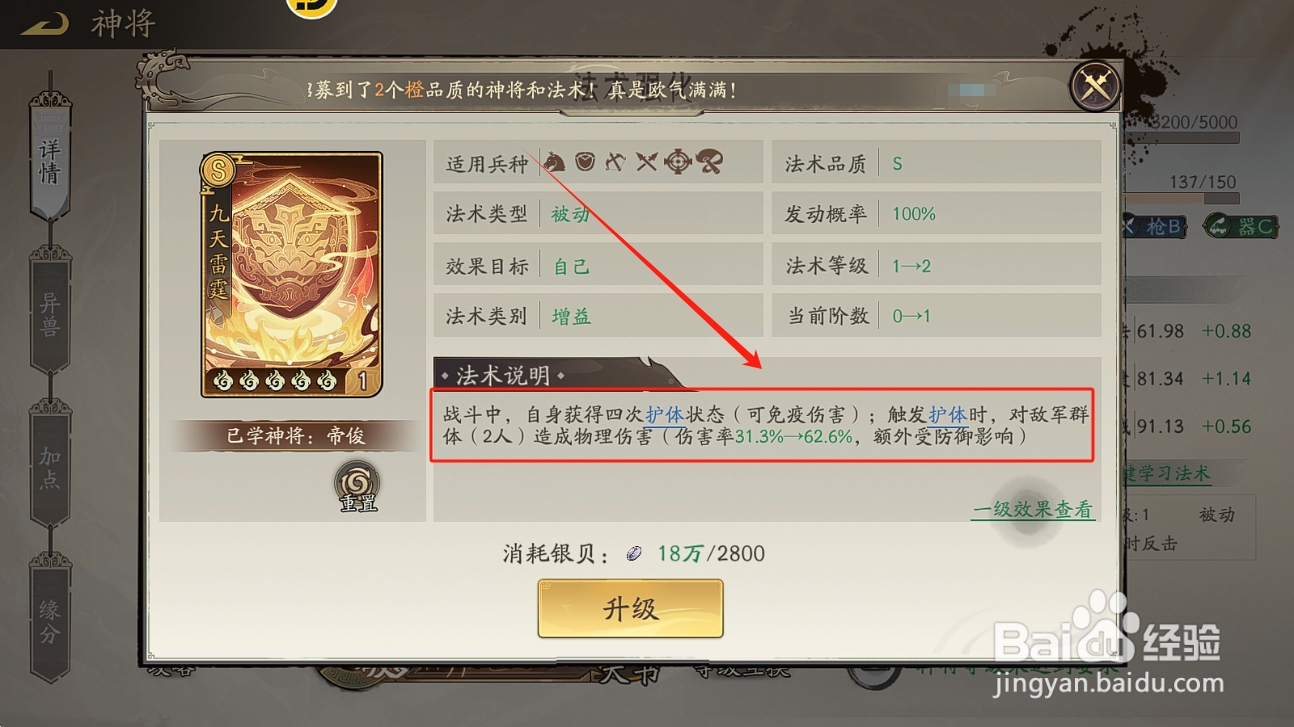Click the silver shell currency icon
The width and height of the screenshot is (1294, 727).
634,553
